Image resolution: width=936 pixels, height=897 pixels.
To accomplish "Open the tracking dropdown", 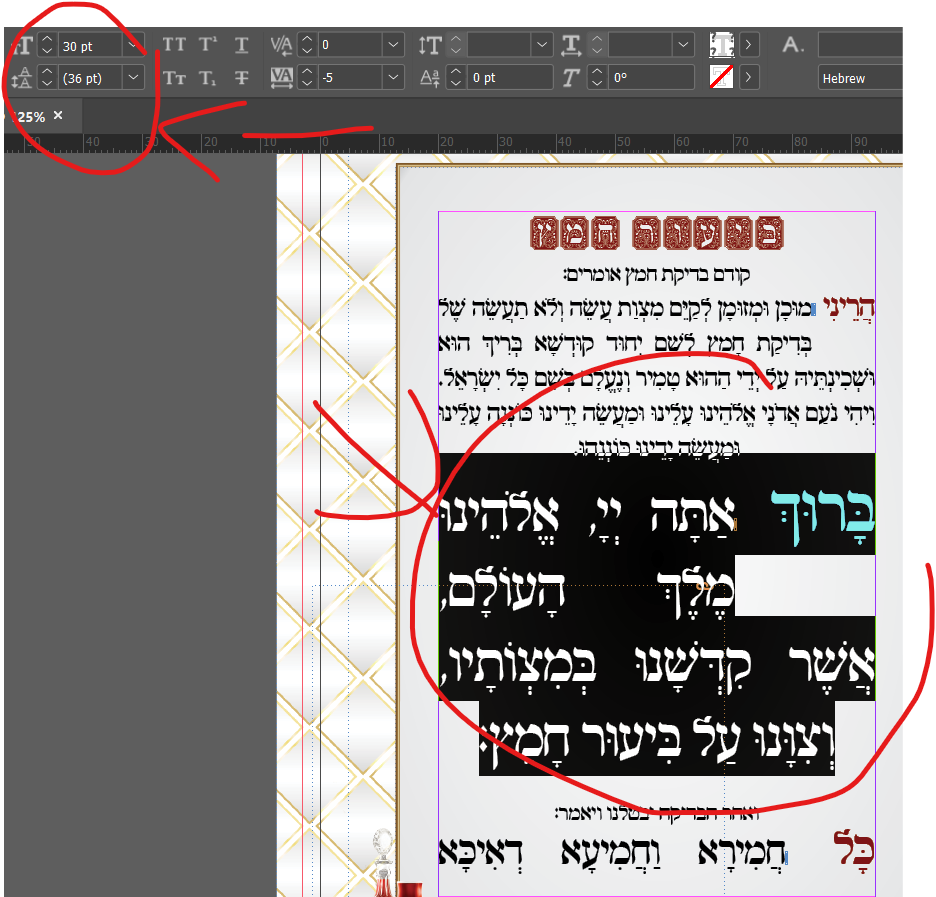I will [393, 78].
